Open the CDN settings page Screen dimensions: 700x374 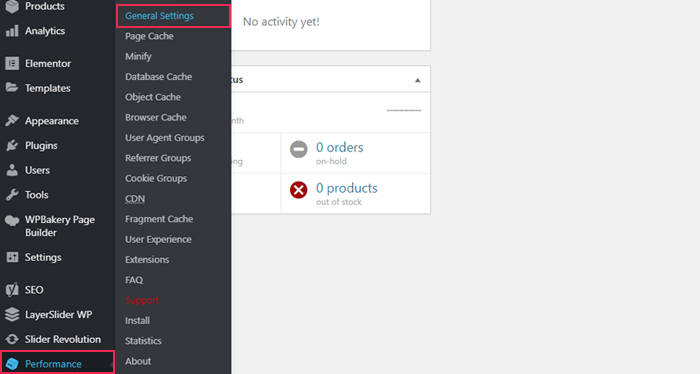pos(135,199)
